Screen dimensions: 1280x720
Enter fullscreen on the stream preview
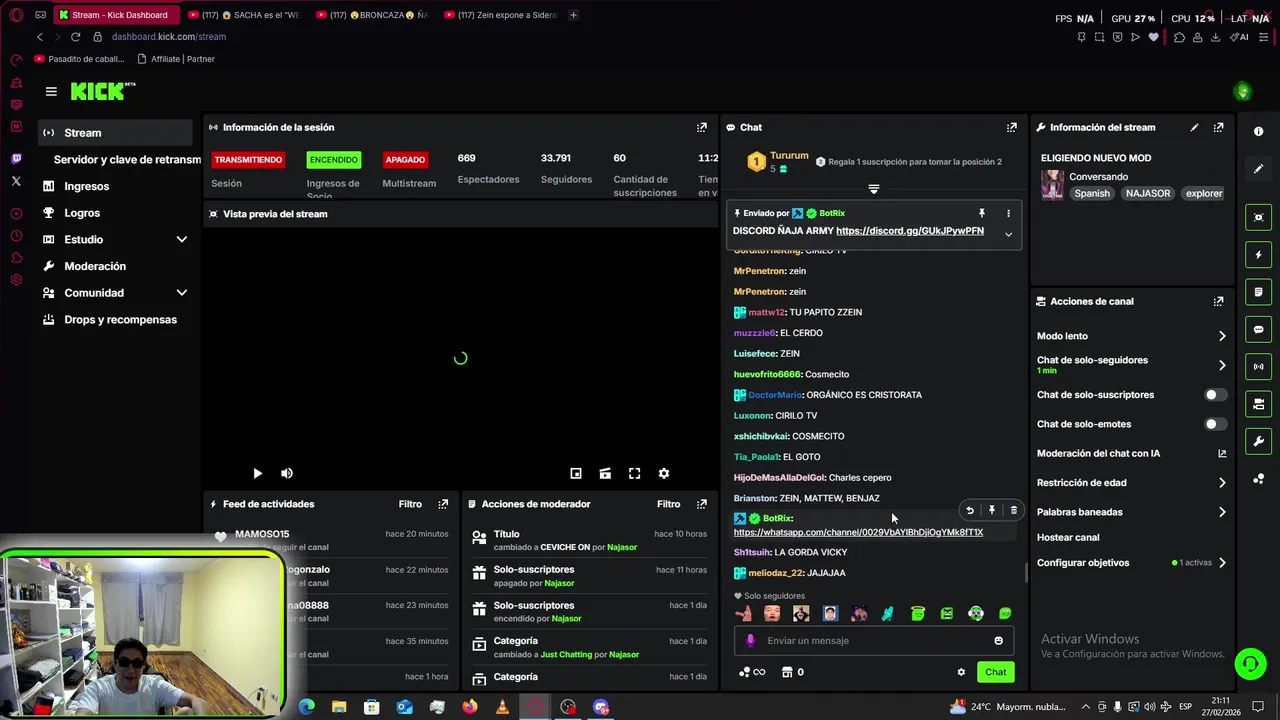pyautogui.click(x=634, y=473)
